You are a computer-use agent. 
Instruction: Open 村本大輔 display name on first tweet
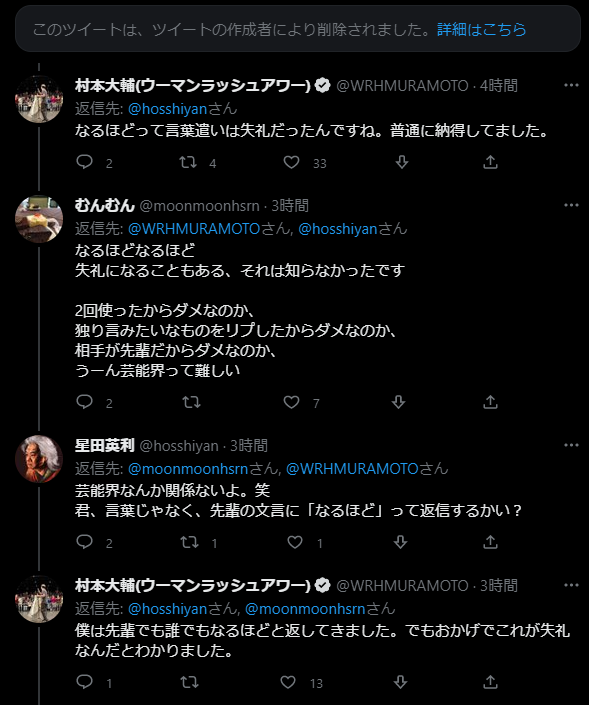pyautogui.click(x=192, y=85)
